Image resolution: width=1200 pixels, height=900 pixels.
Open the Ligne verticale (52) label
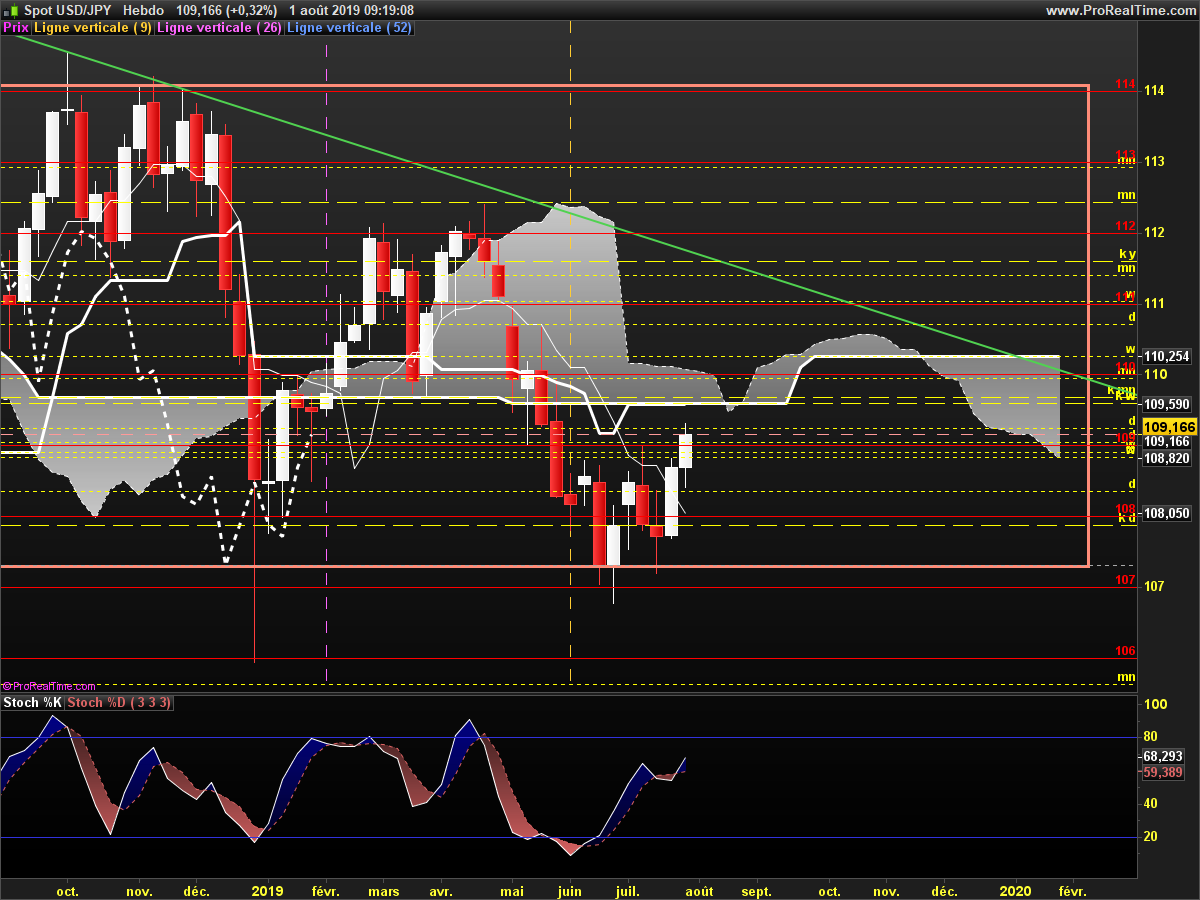349,28
